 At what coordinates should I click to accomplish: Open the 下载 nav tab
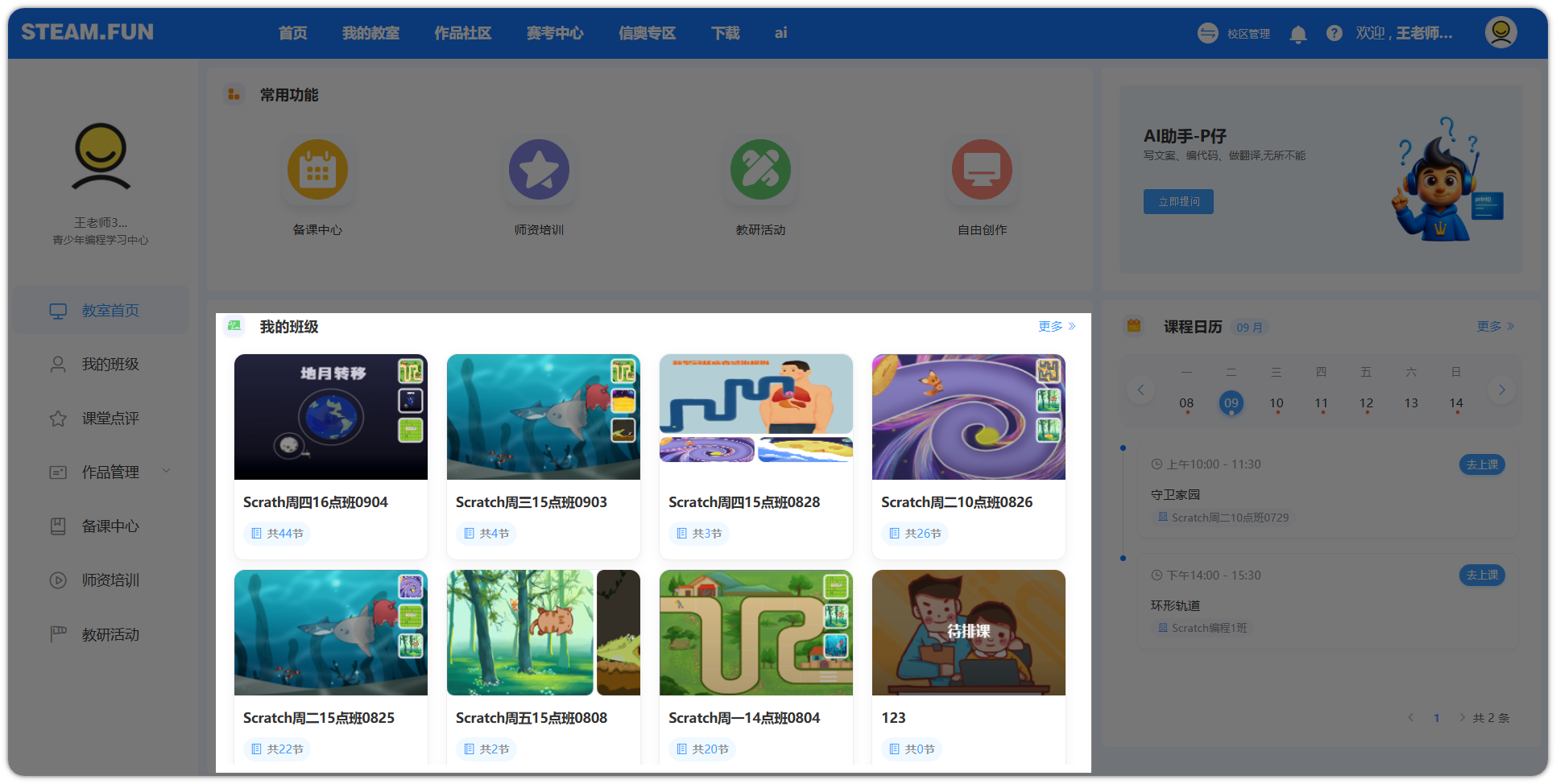pos(726,33)
